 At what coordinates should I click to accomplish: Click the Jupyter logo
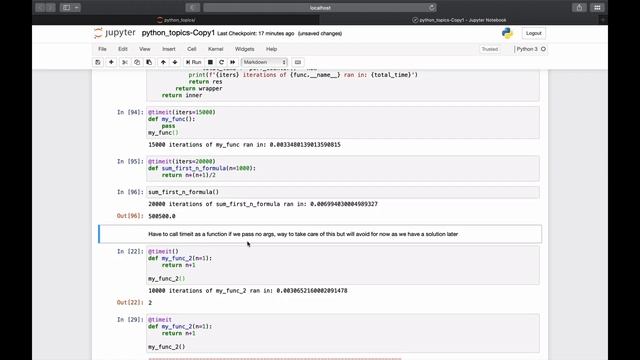click(115, 33)
